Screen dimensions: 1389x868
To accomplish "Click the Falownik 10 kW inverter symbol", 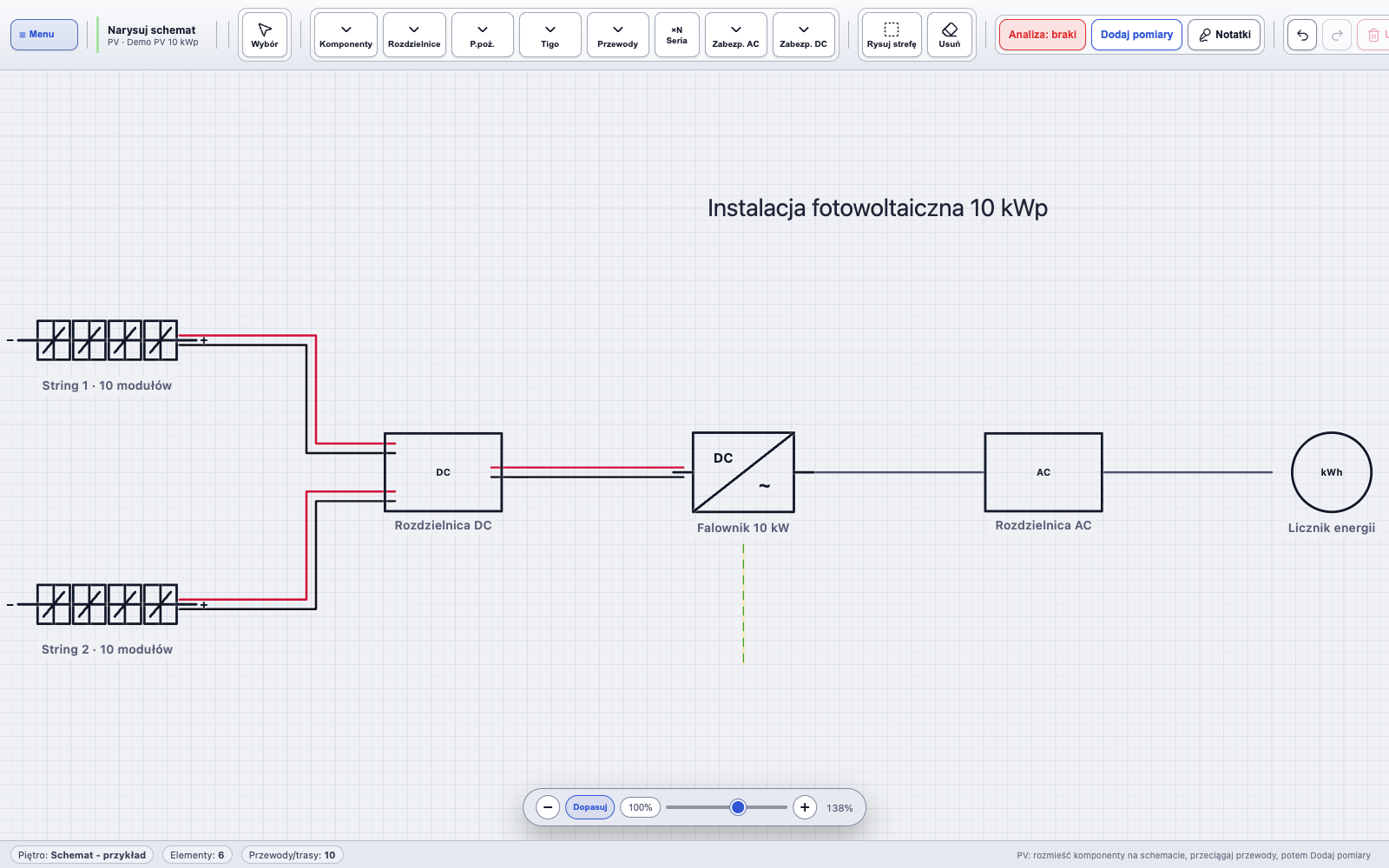I will tap(743, 472).
